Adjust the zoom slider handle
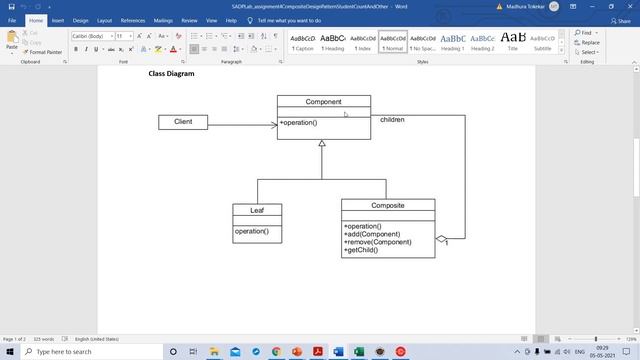640x360 pixels. point(596,339)
